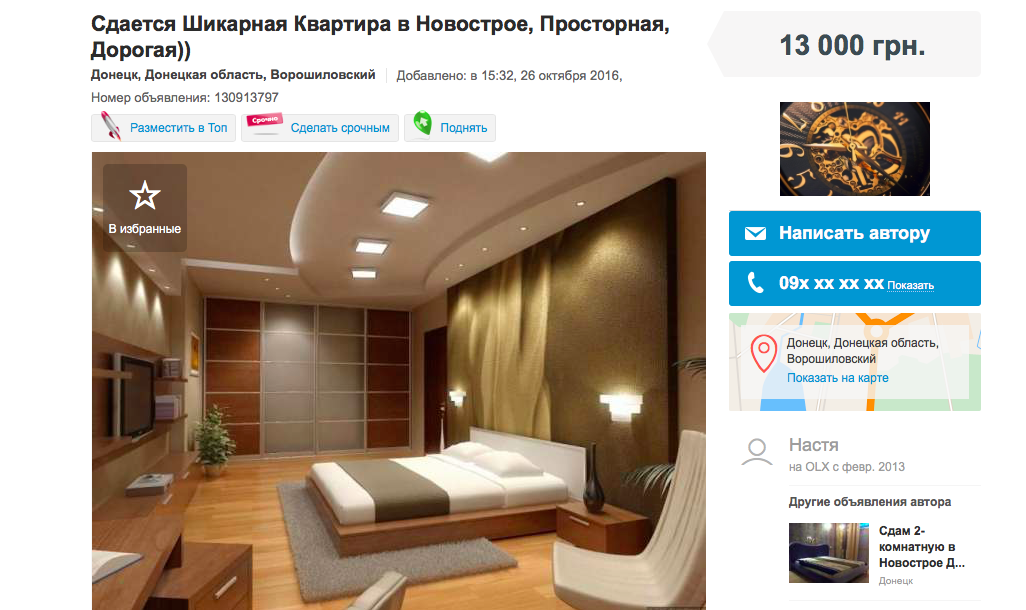
Task: Open Сдам 2-комнатную в Новострое listing
Action: coord(921,547)
